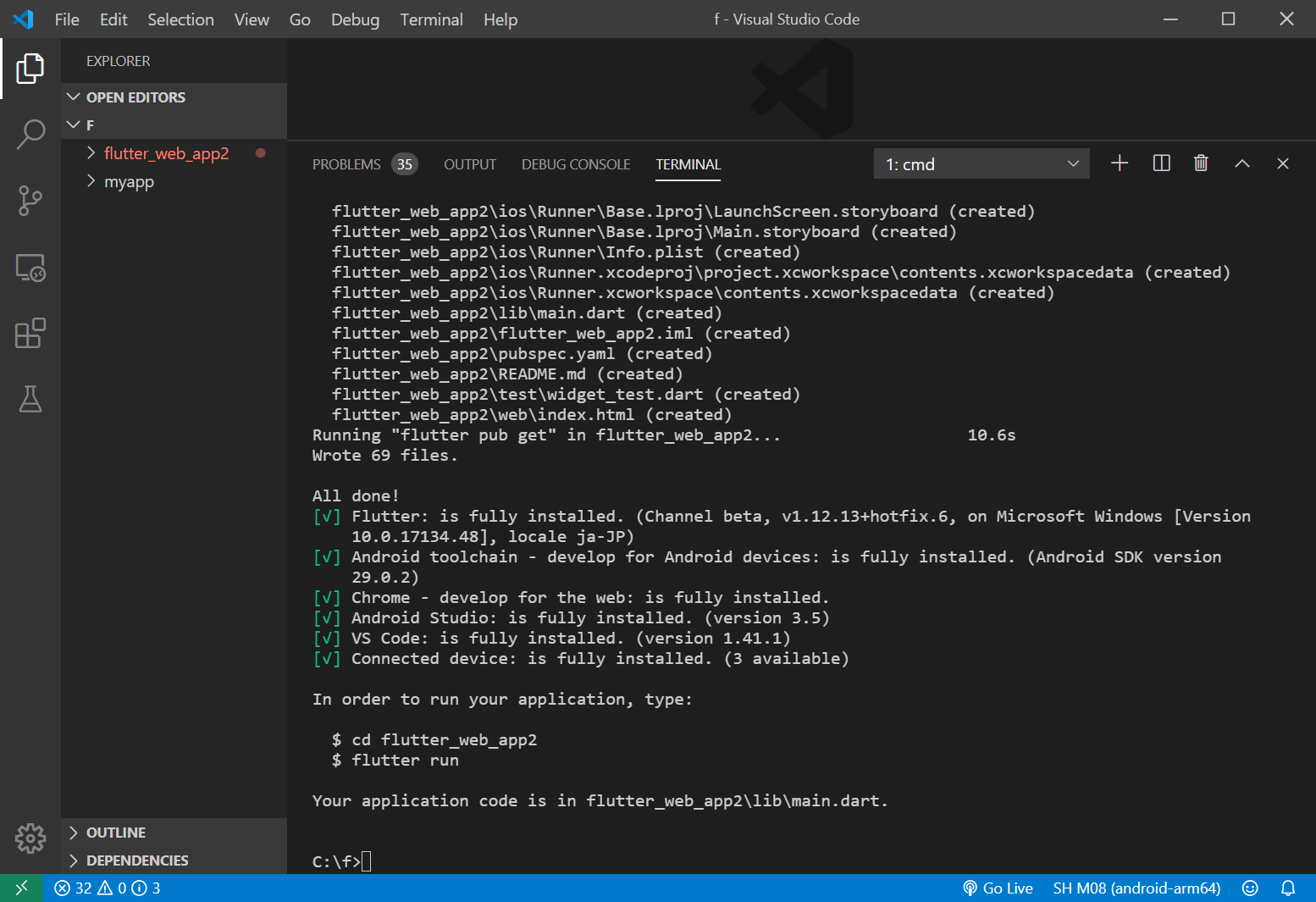The height and width of the screenshot is (902, 1316).
Task: Minimize the Visual Studio Code window
Action: coord(1170,19)
